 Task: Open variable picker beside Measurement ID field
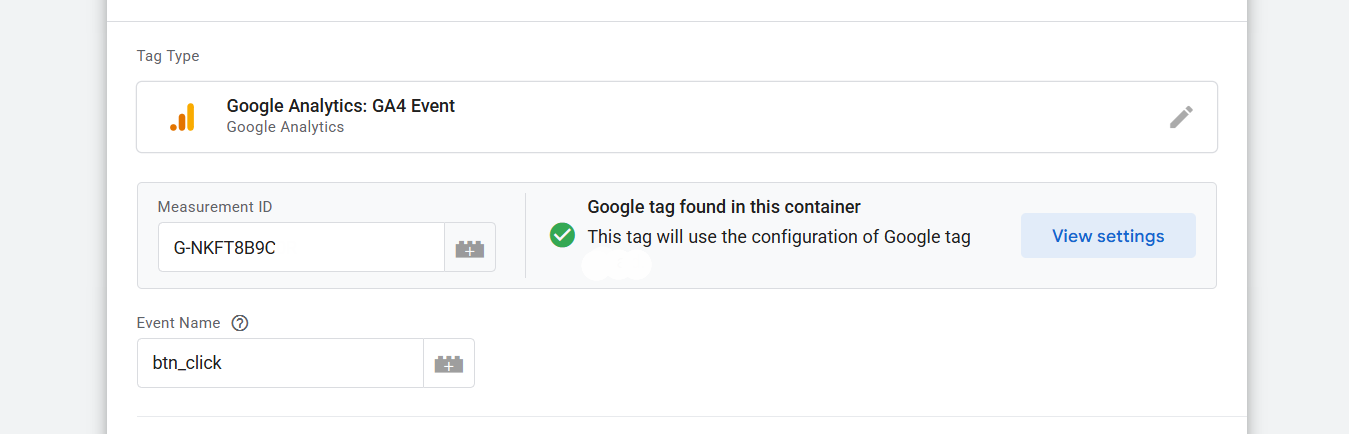[470, 248]
